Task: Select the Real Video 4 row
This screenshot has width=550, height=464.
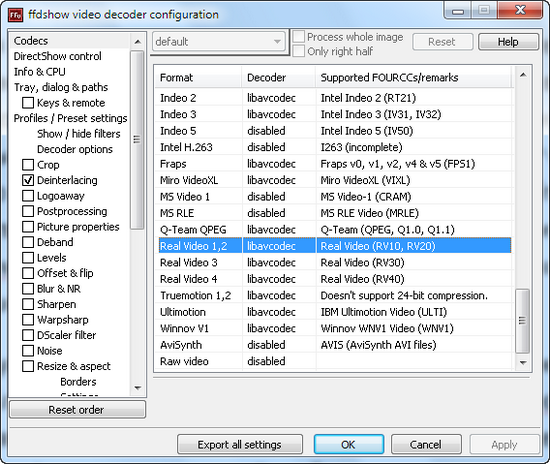Action: pyautogui.click(x=333, y=279)
